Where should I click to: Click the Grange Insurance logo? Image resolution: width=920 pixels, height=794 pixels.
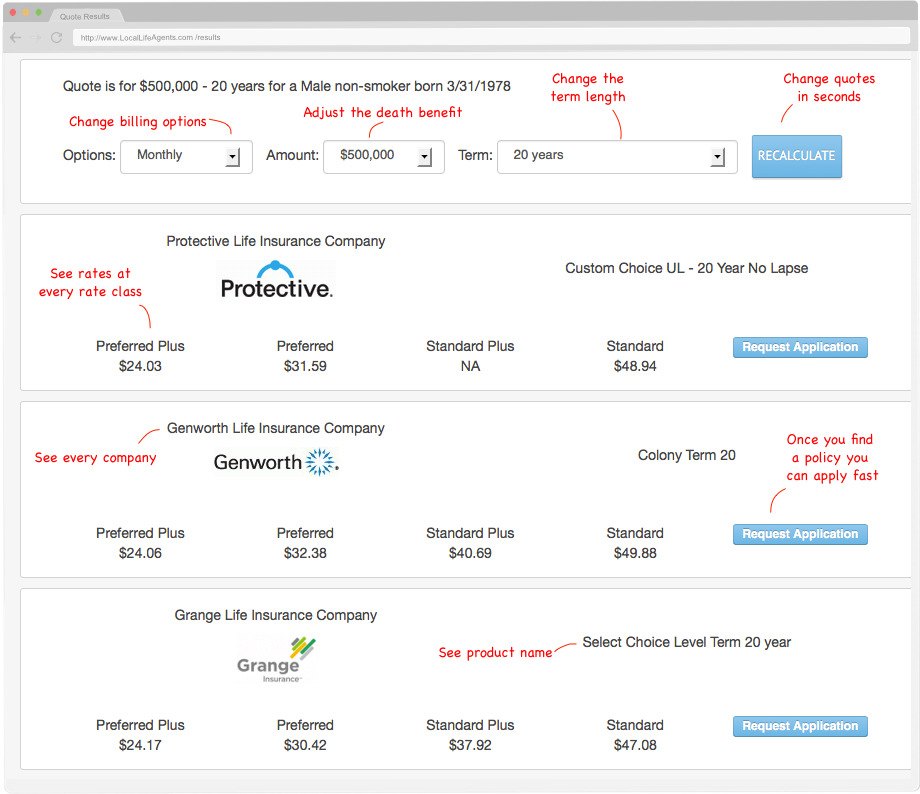276,660
